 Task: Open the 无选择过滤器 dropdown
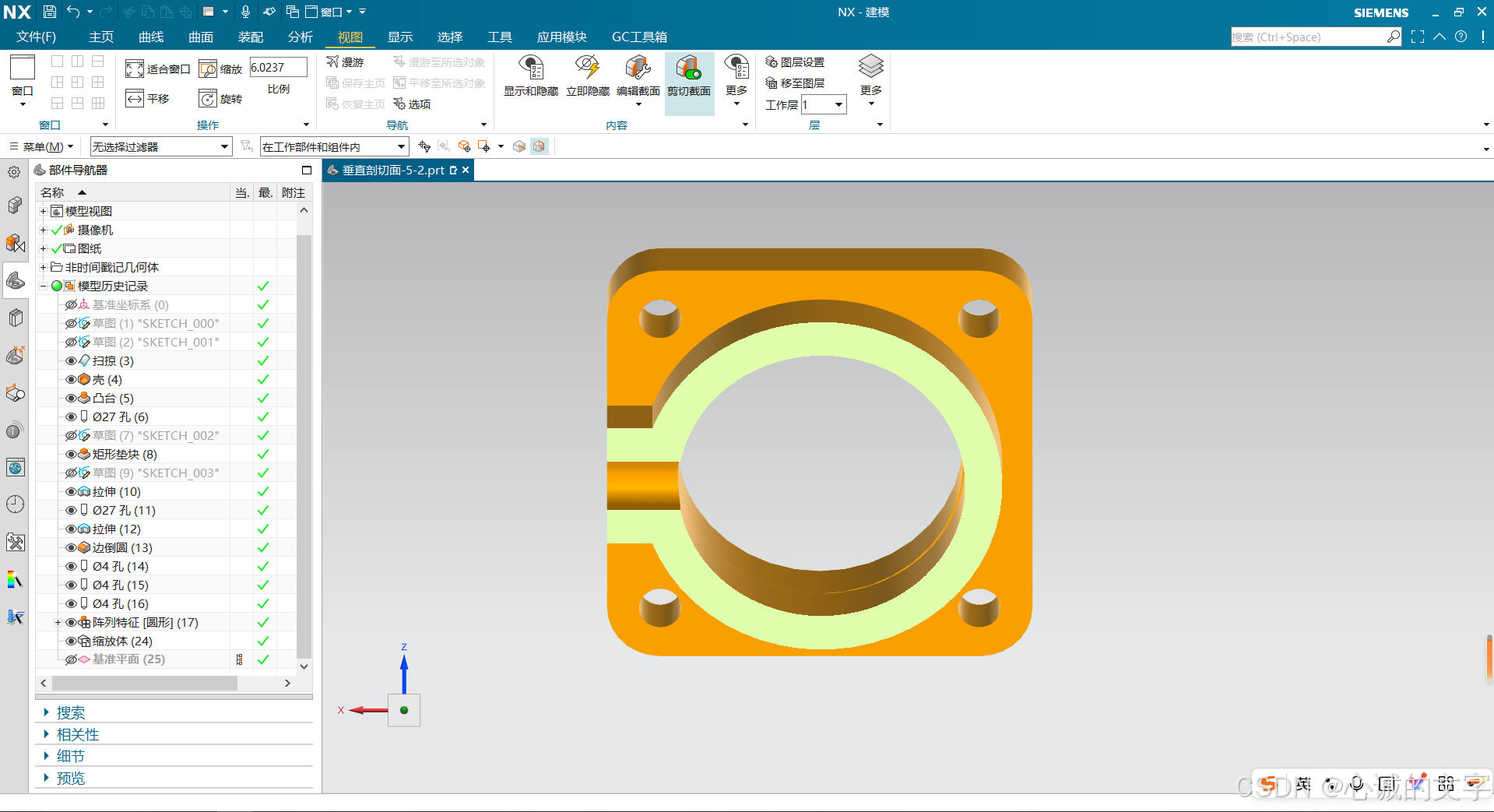pos(161,146)
